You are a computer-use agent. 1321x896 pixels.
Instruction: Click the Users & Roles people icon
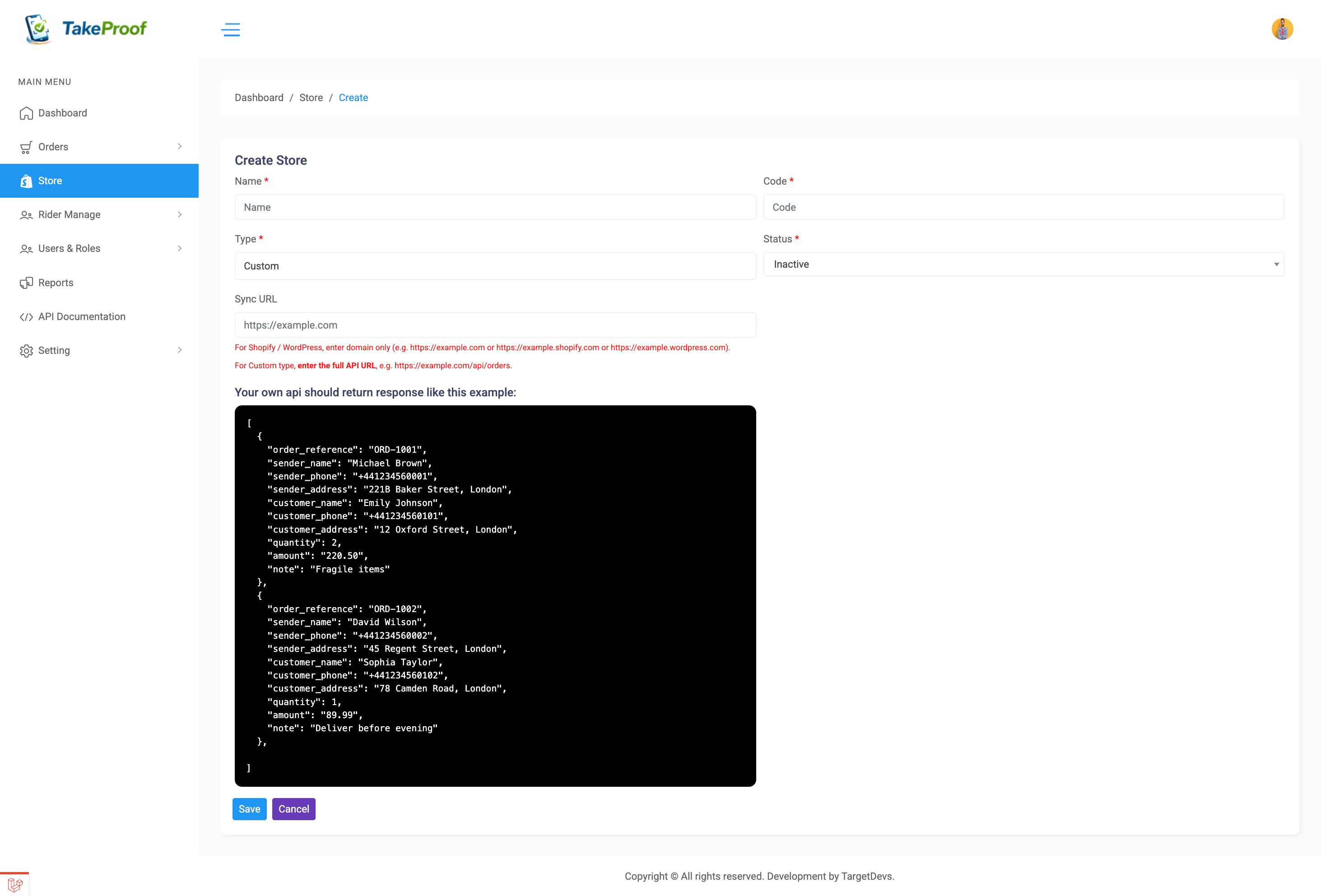pyautogui.click(x=26, y=249)
